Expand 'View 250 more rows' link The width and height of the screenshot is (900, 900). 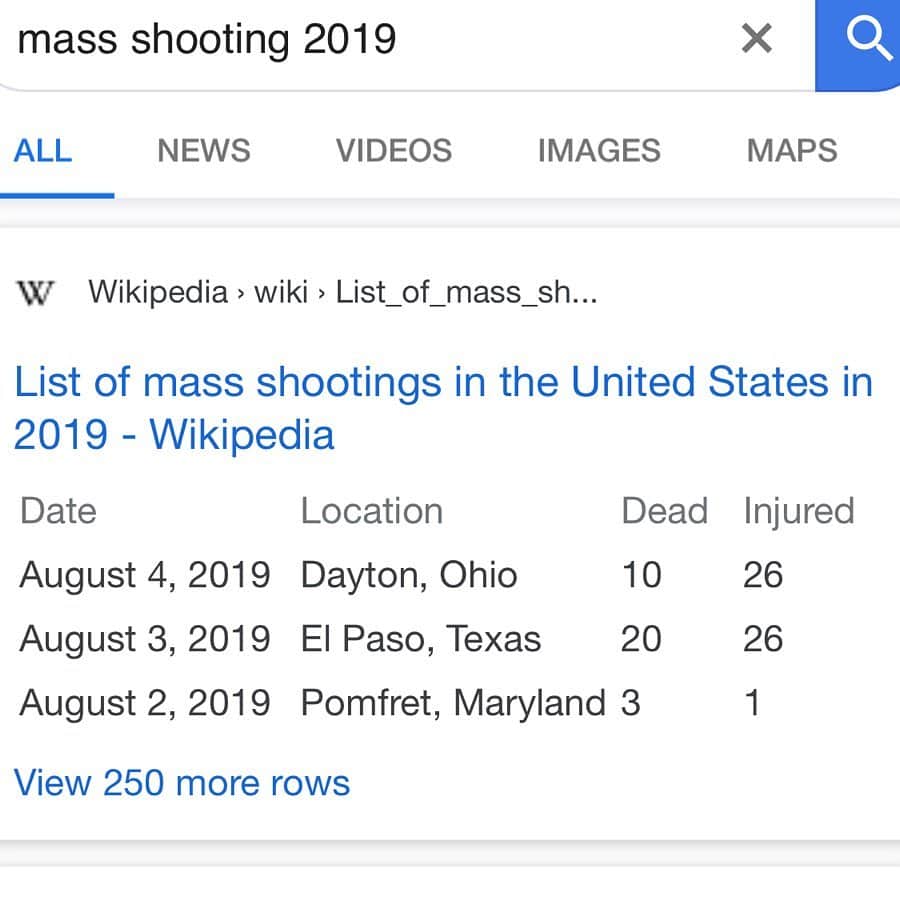(x=181, y=783)
